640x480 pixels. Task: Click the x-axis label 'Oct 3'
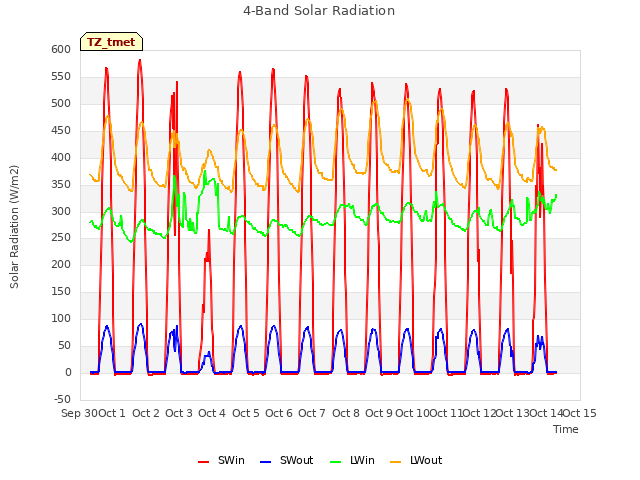click(x=179, y=413)
